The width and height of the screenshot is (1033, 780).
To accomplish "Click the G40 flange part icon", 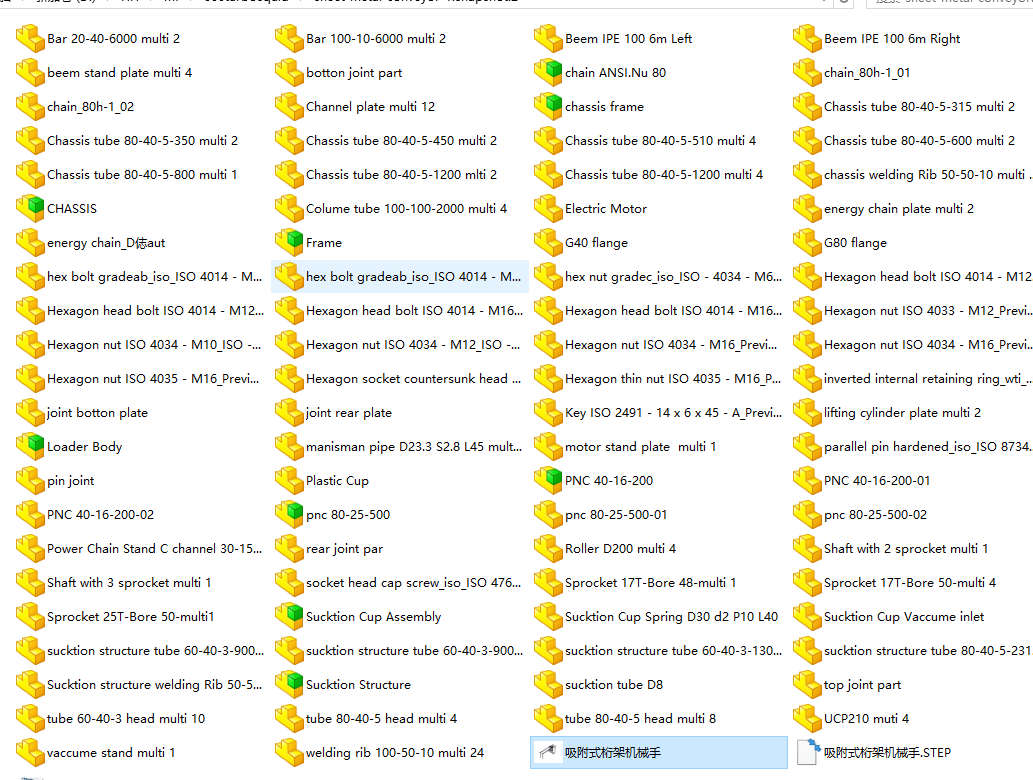I will [x=548, y=243].
